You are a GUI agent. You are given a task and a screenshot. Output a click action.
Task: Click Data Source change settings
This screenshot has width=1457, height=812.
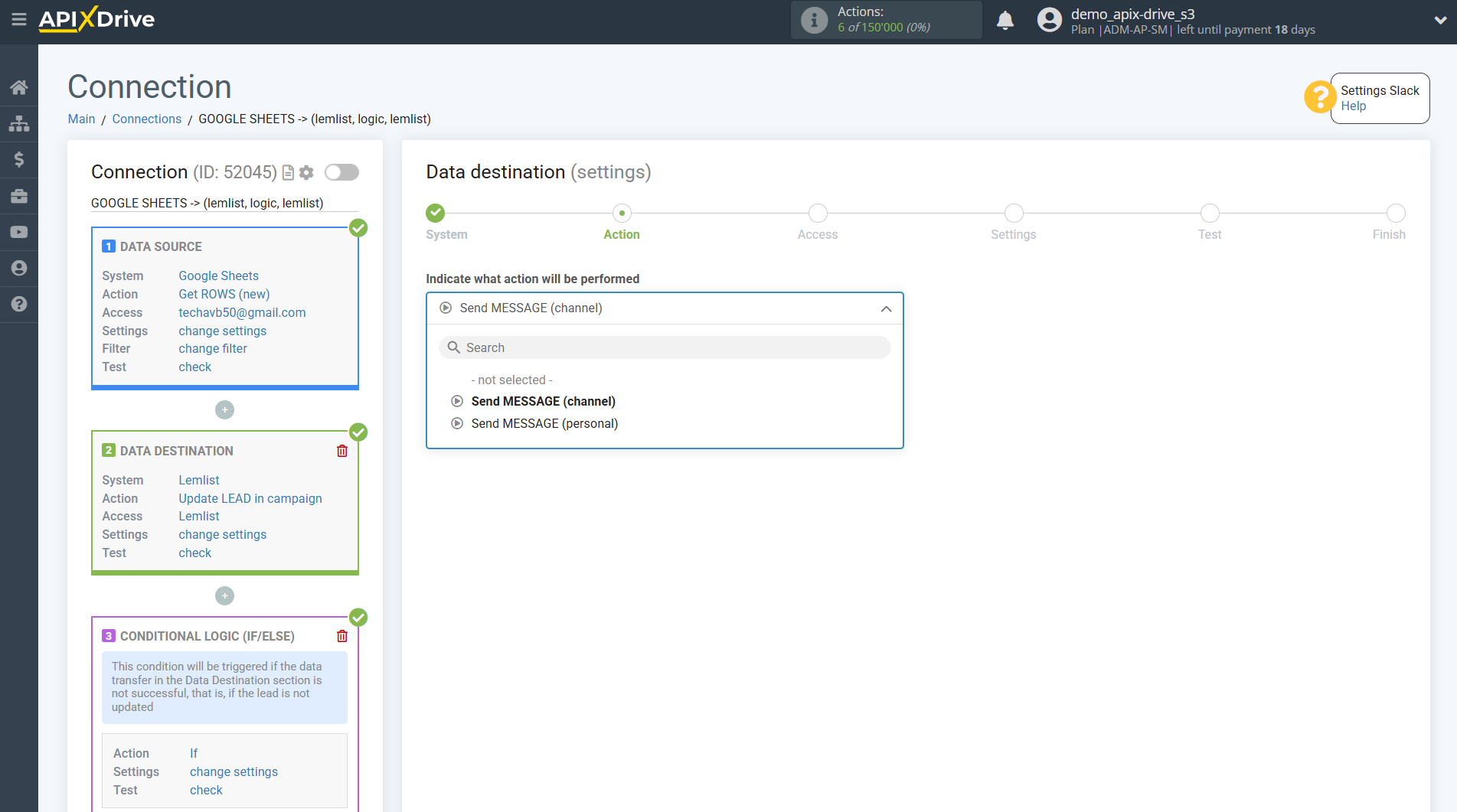pos(222,331)
